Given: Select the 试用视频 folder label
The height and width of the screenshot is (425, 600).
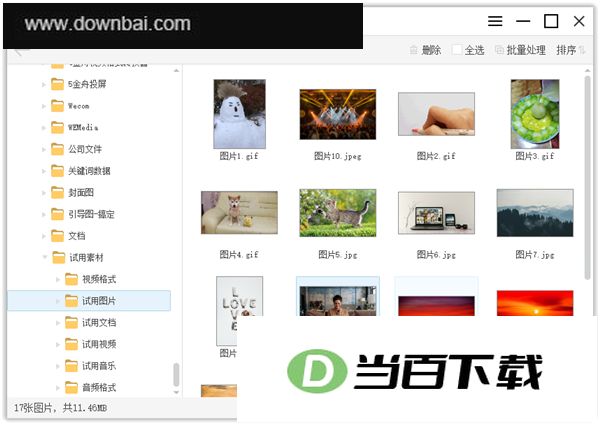Looking at the screenshot, I should click(99, 344).
